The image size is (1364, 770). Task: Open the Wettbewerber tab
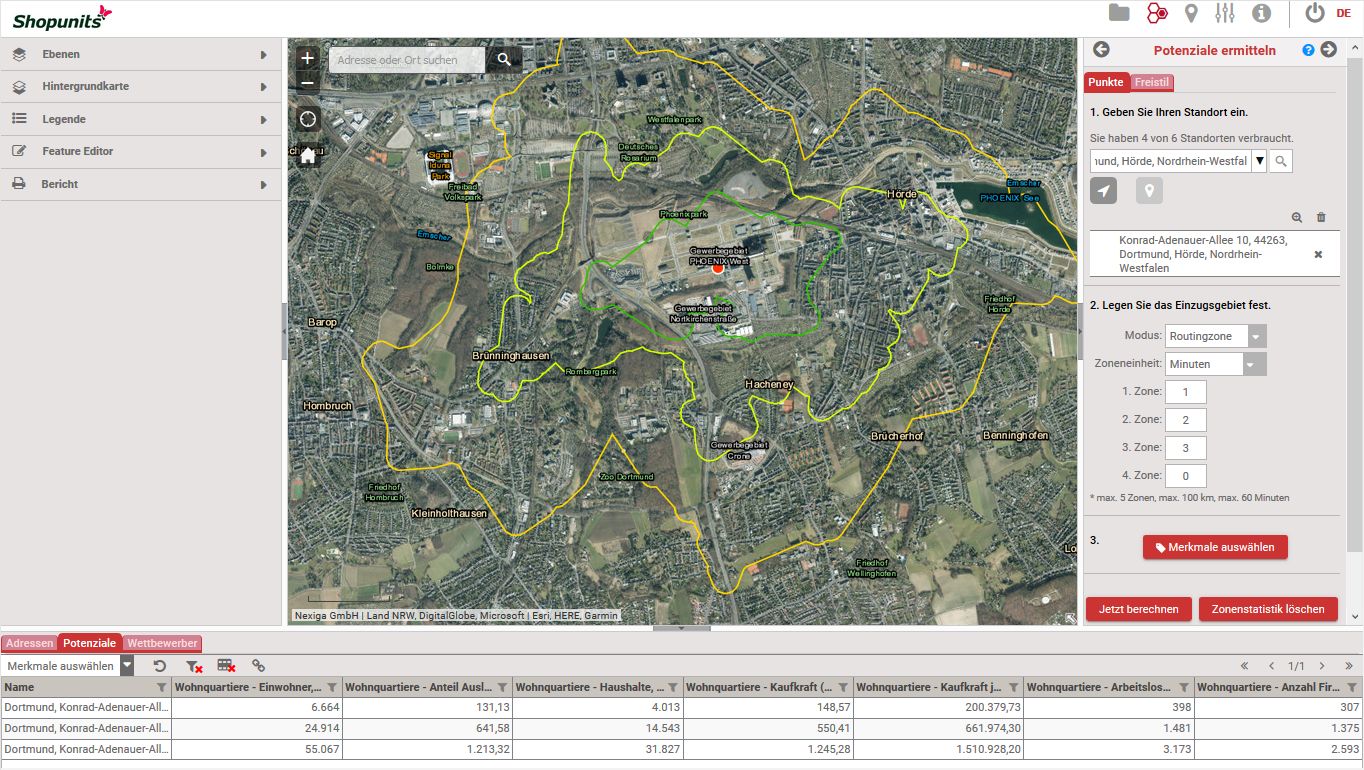coord(163,643)
